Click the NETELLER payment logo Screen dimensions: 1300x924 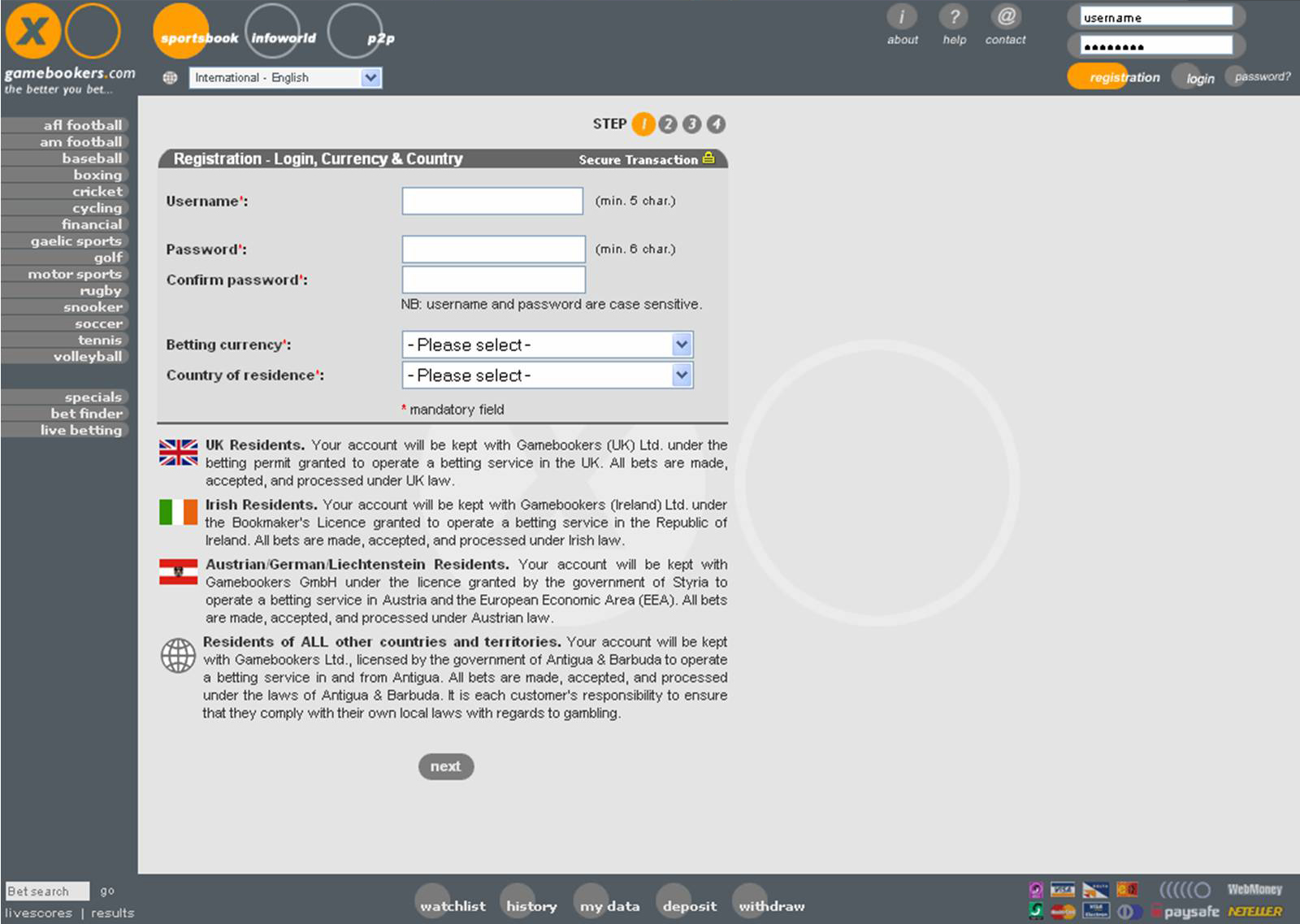pos(1254,911)
